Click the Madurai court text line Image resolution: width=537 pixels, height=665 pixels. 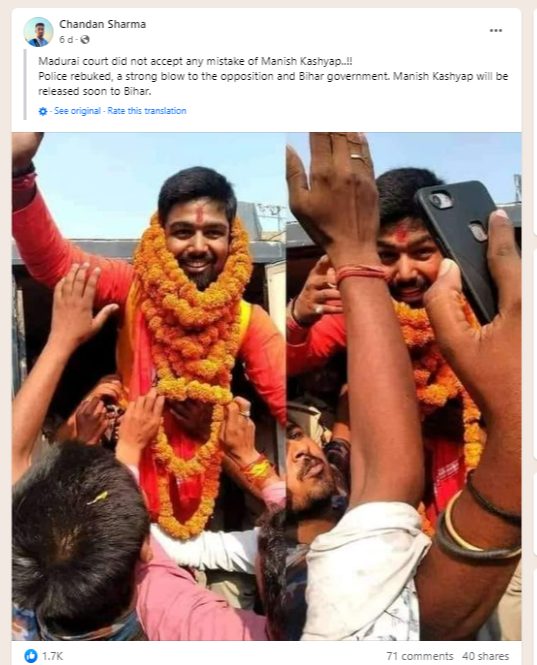click(x=195, y=61)
